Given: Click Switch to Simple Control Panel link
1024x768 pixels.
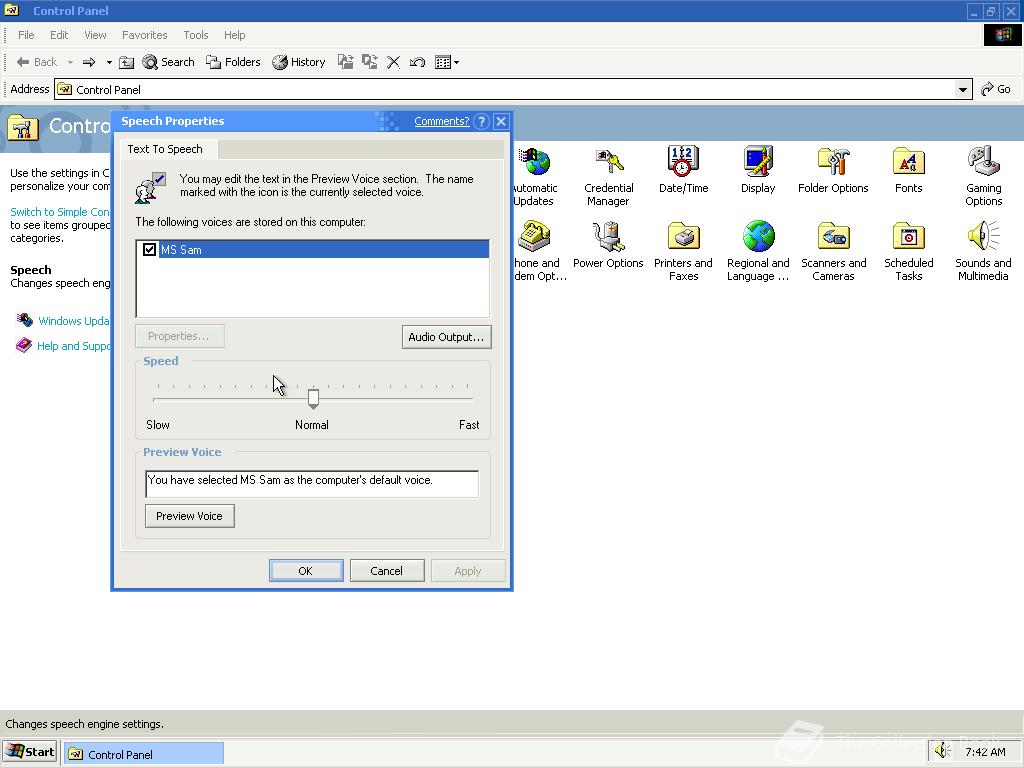Looking at the screenshot, I should [60, 212].
